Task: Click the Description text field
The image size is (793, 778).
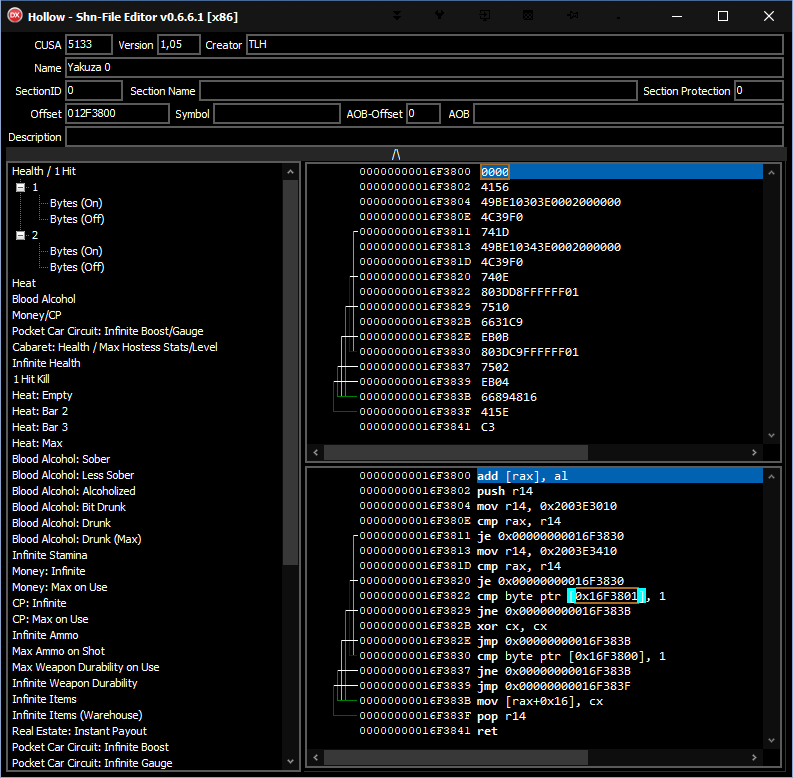Action: pyautogui.click(x=424, y=137)
